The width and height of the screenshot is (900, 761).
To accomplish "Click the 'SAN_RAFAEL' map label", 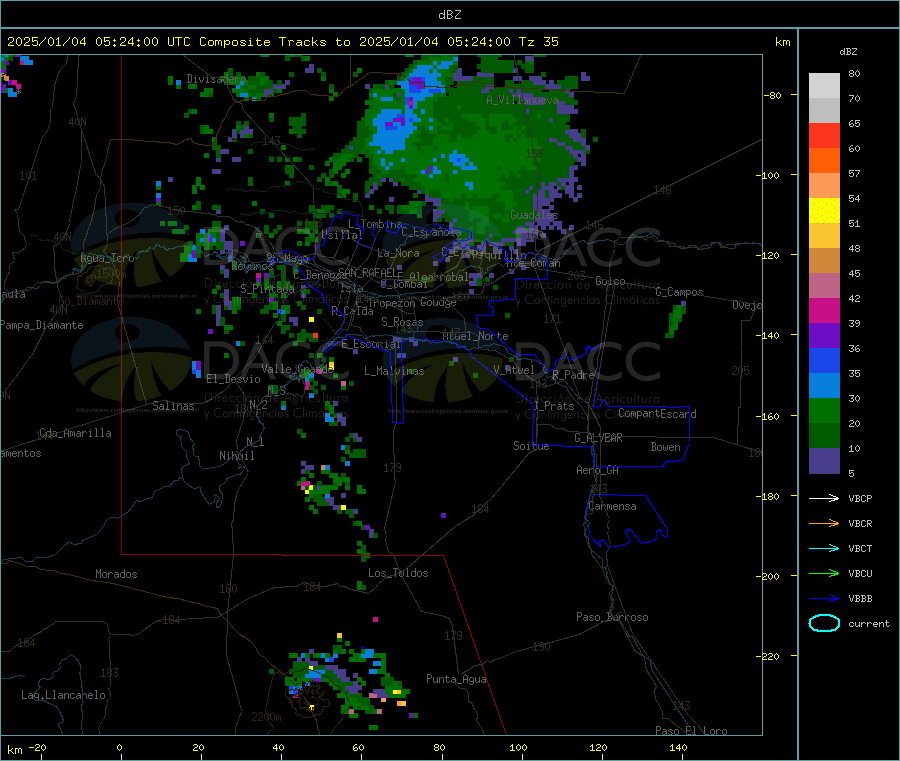I will coord(366,272).
